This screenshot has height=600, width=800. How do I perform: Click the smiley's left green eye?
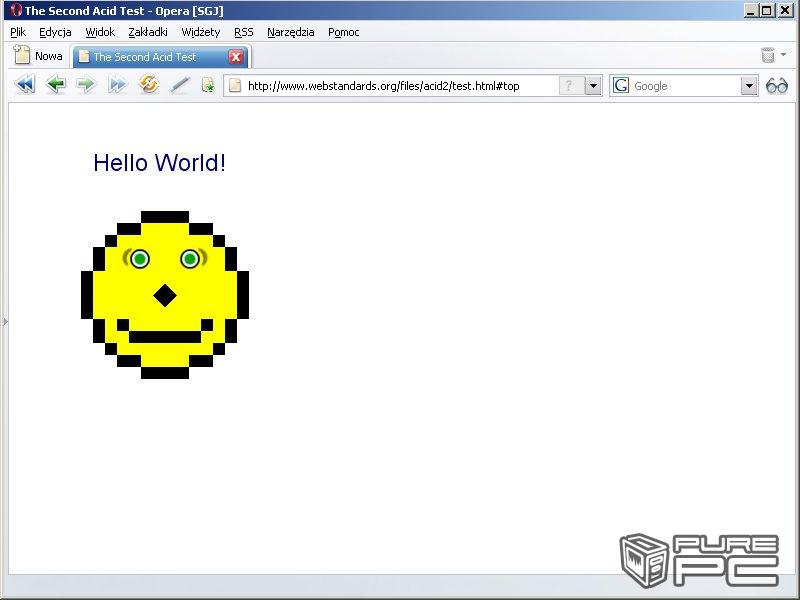(139, 259)
